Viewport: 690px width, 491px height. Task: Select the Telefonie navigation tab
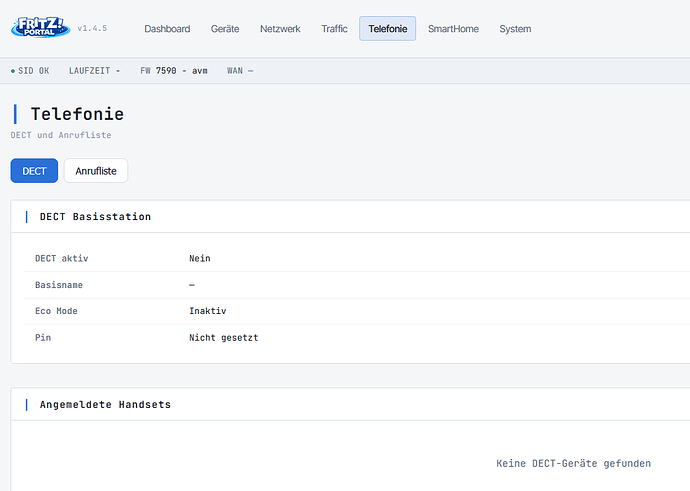[387, 29]
